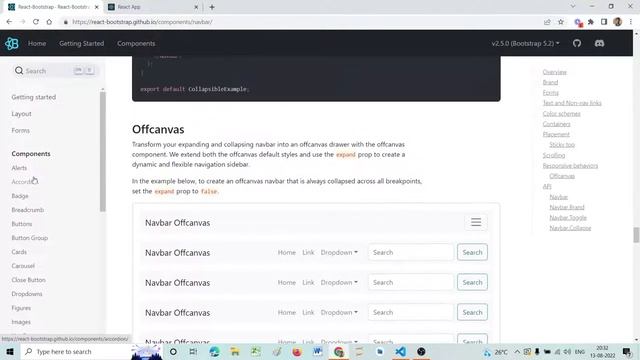This screenshot has height=360, width=640.
Task: Open the notifications icon in system tray
Action: (627, 351)
